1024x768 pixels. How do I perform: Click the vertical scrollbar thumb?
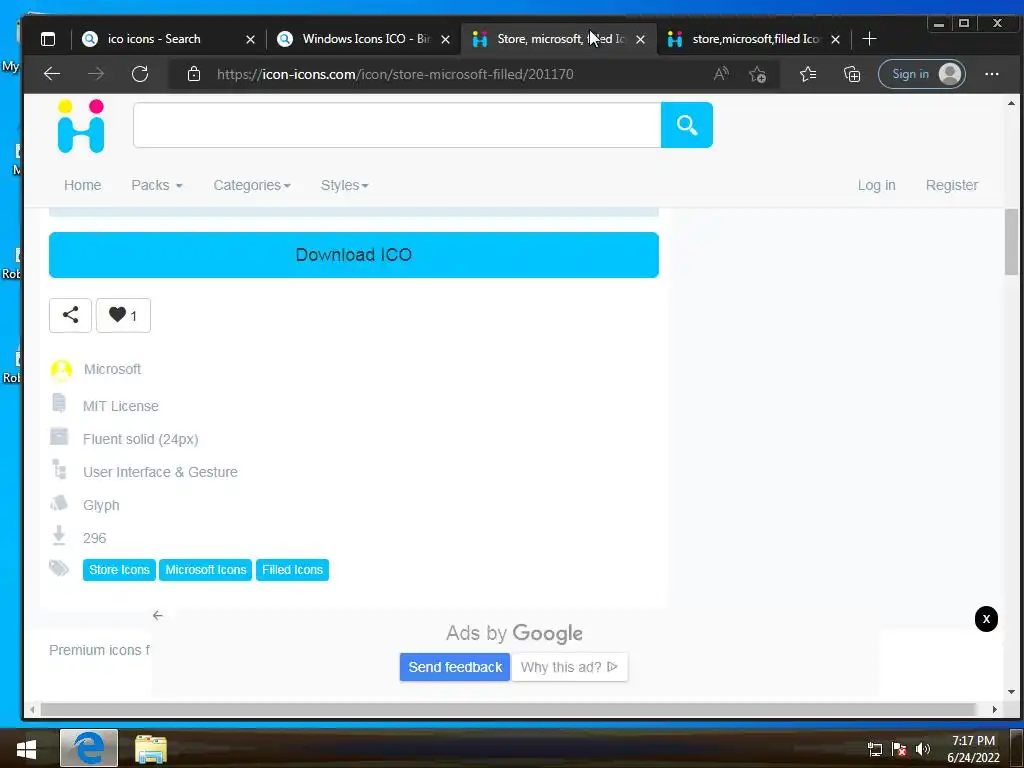coord(1011,242)
